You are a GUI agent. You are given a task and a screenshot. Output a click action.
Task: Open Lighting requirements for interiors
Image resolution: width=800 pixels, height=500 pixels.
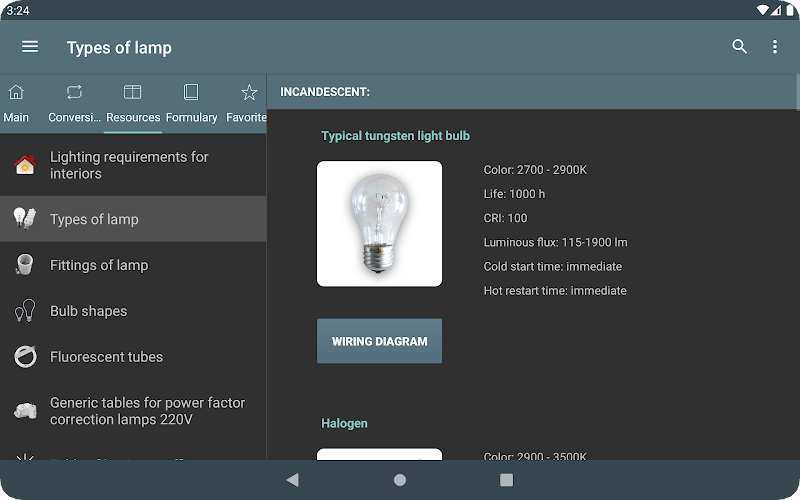pos(129,165)
